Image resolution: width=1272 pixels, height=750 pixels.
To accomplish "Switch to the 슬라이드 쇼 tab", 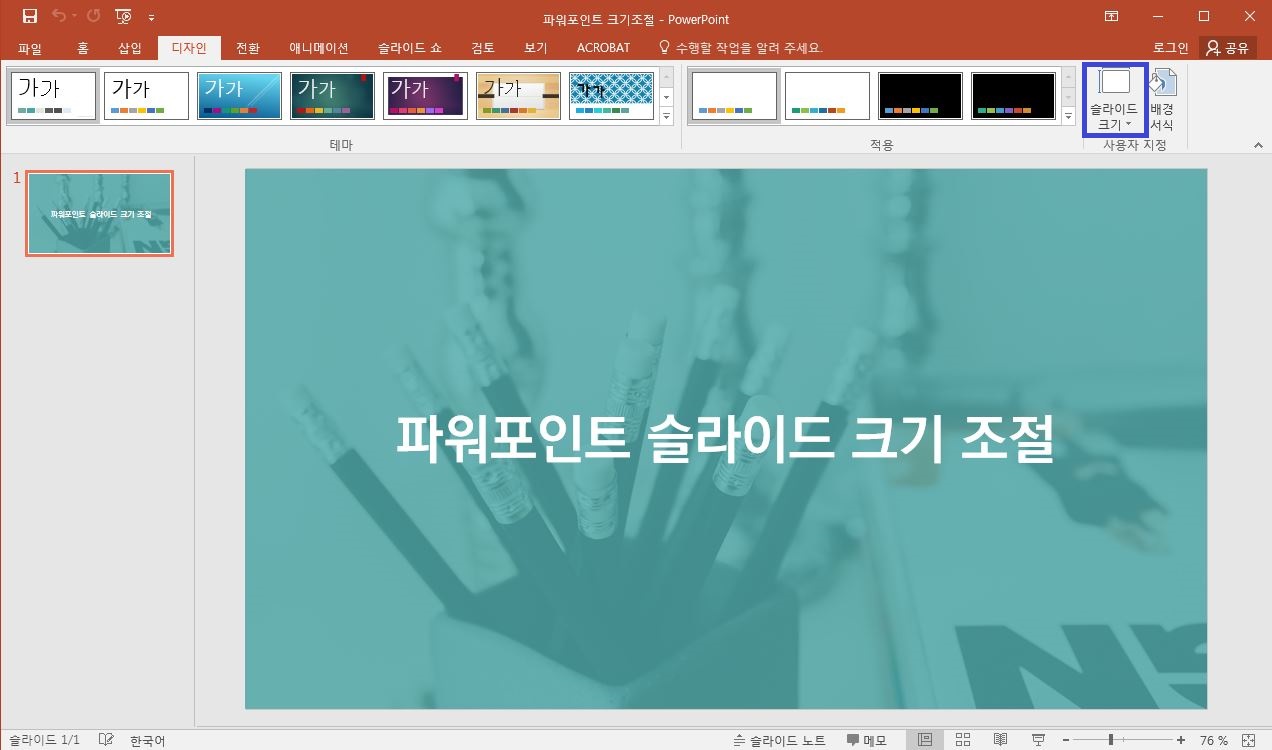I will click(410, 47).
